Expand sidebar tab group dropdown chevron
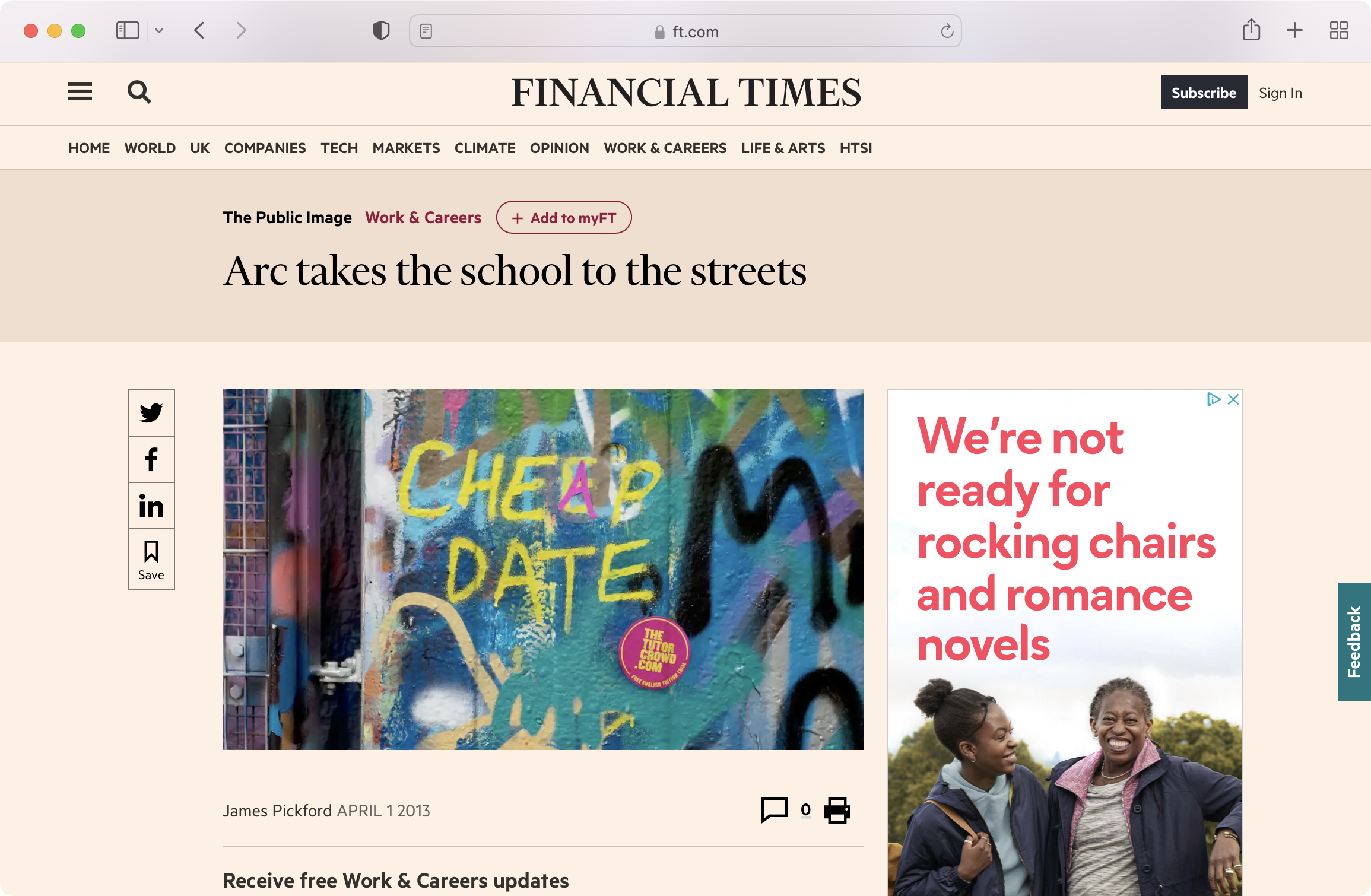Screen dimensions: 1371x896 pyautogui.click(x=159, y=31)
